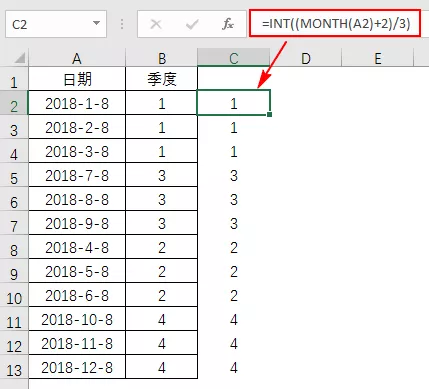Click cell B11 showing 4
Screen dimensions: 429x389
162,319
